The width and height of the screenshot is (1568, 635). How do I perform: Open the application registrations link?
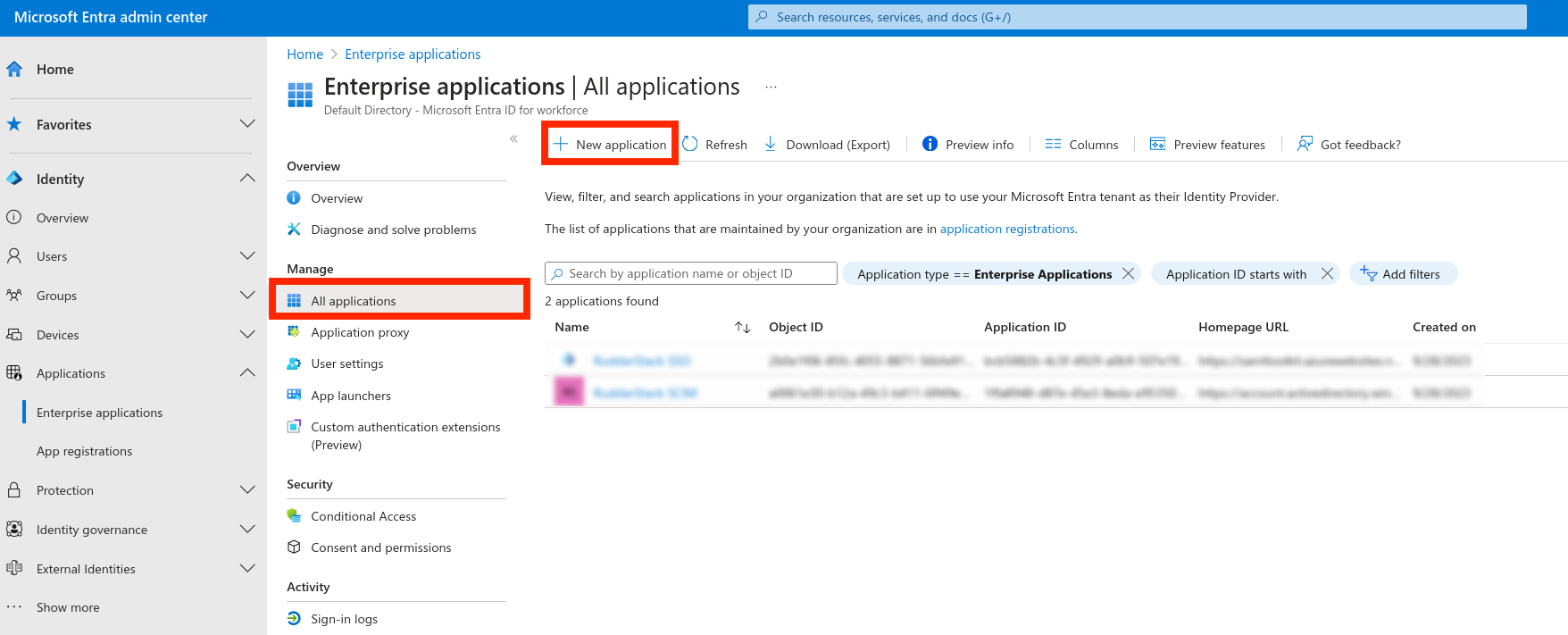coord(1007,230)
